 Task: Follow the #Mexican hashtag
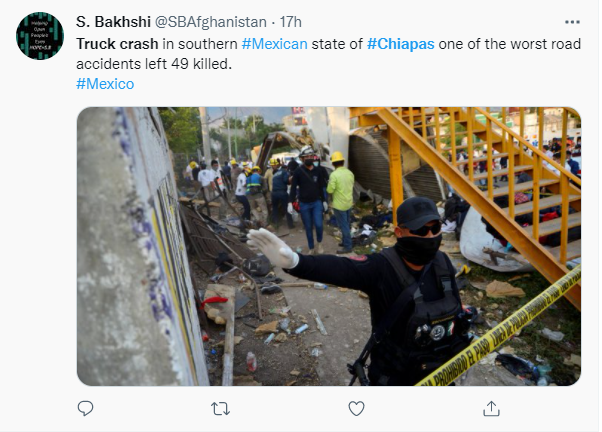pyautogui.click(x=275, y=44)
